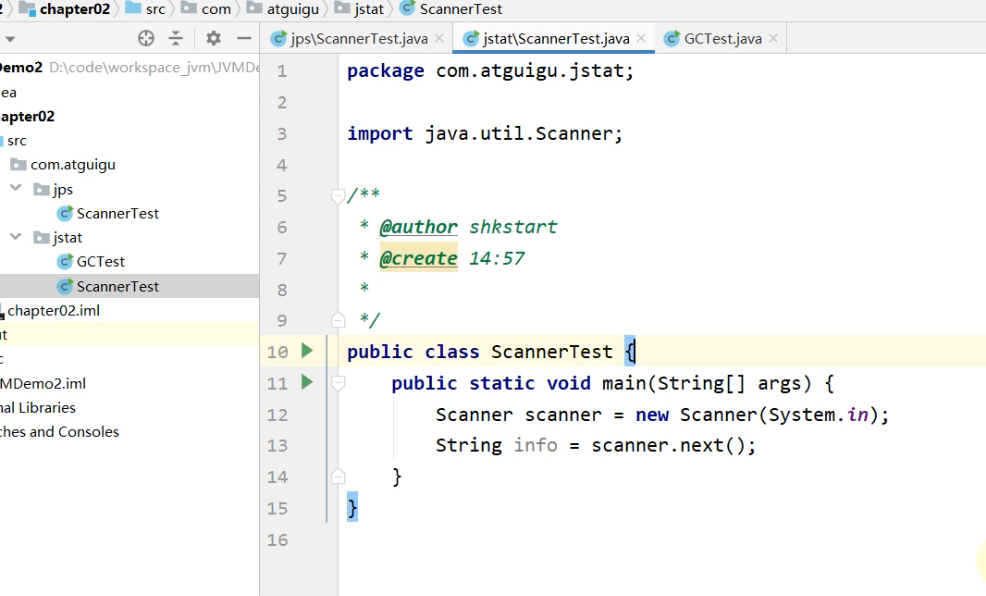The height and width of the screenshot is (596, 986).
Task: Switch to jstat\ScannerTest.java tab
Action: [x=556, y=38]
